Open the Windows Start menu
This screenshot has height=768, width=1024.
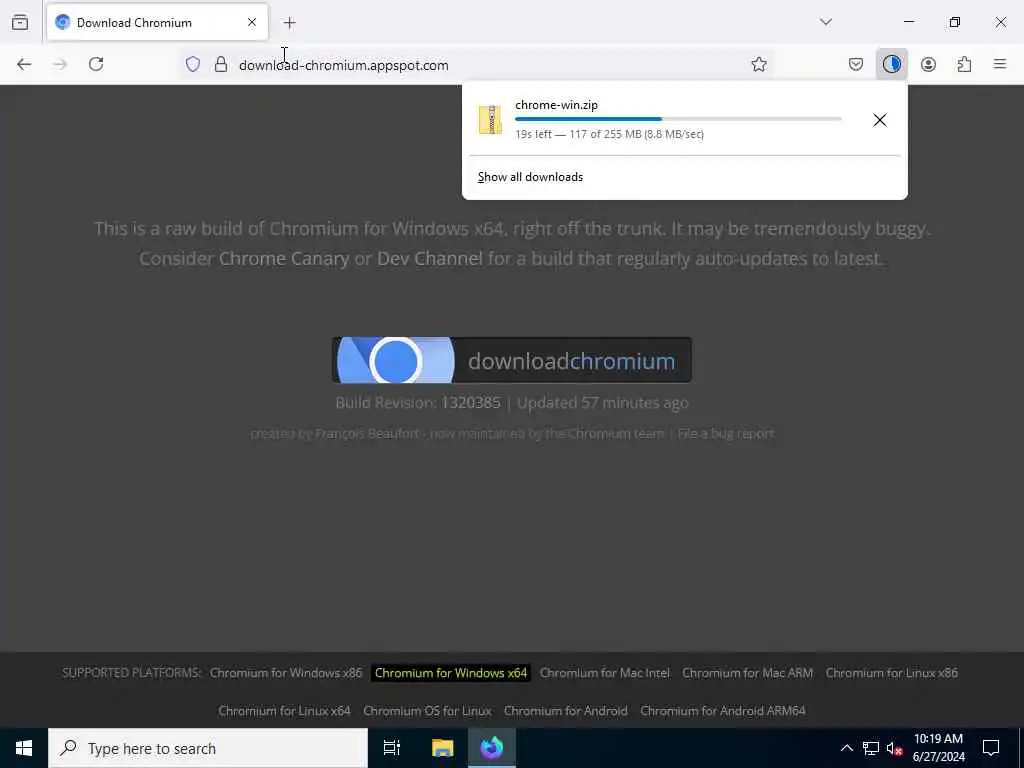pyautogui.click(x=24, y=748)
